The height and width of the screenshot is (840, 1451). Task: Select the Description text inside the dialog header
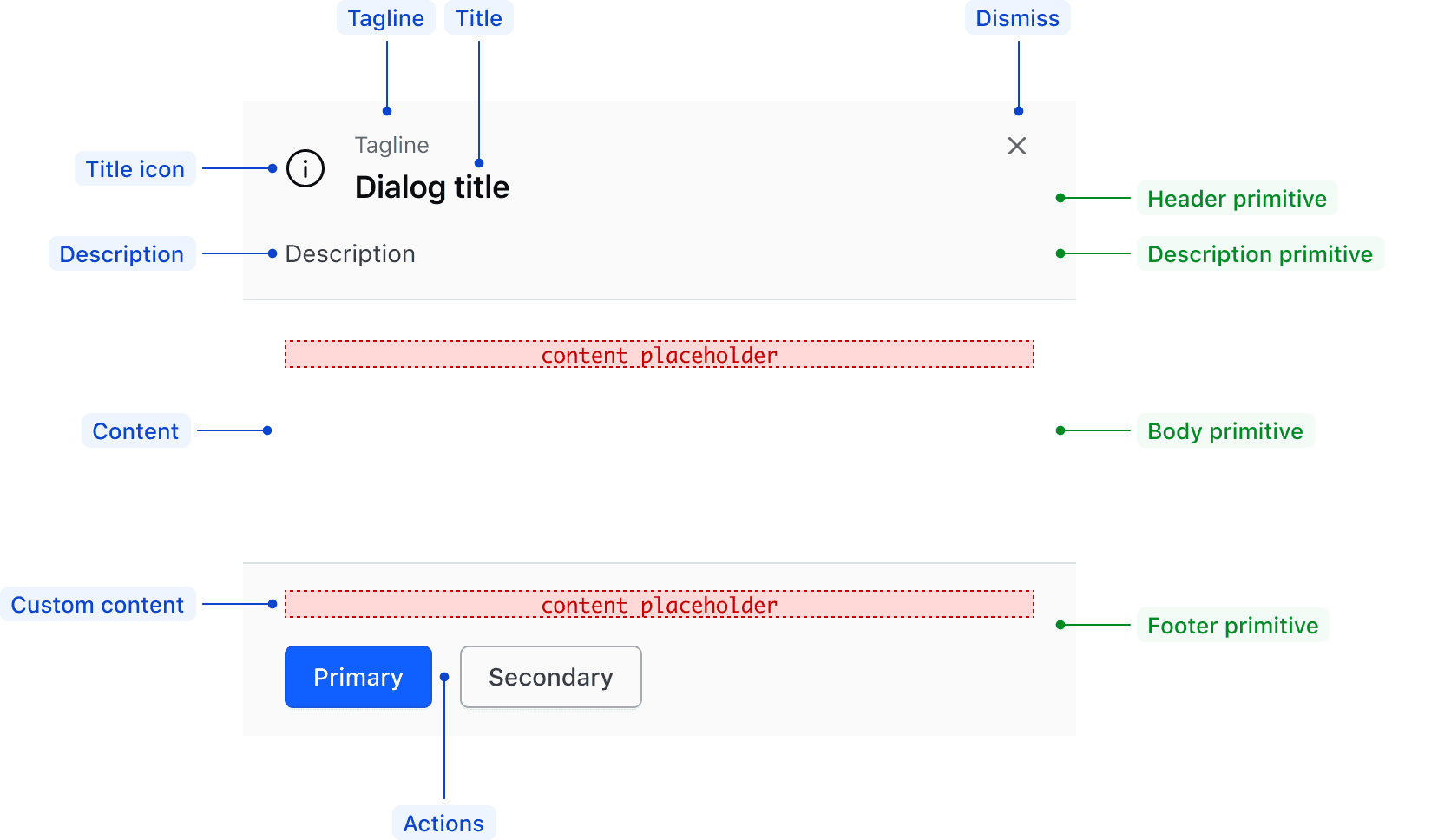pos(350,253)
